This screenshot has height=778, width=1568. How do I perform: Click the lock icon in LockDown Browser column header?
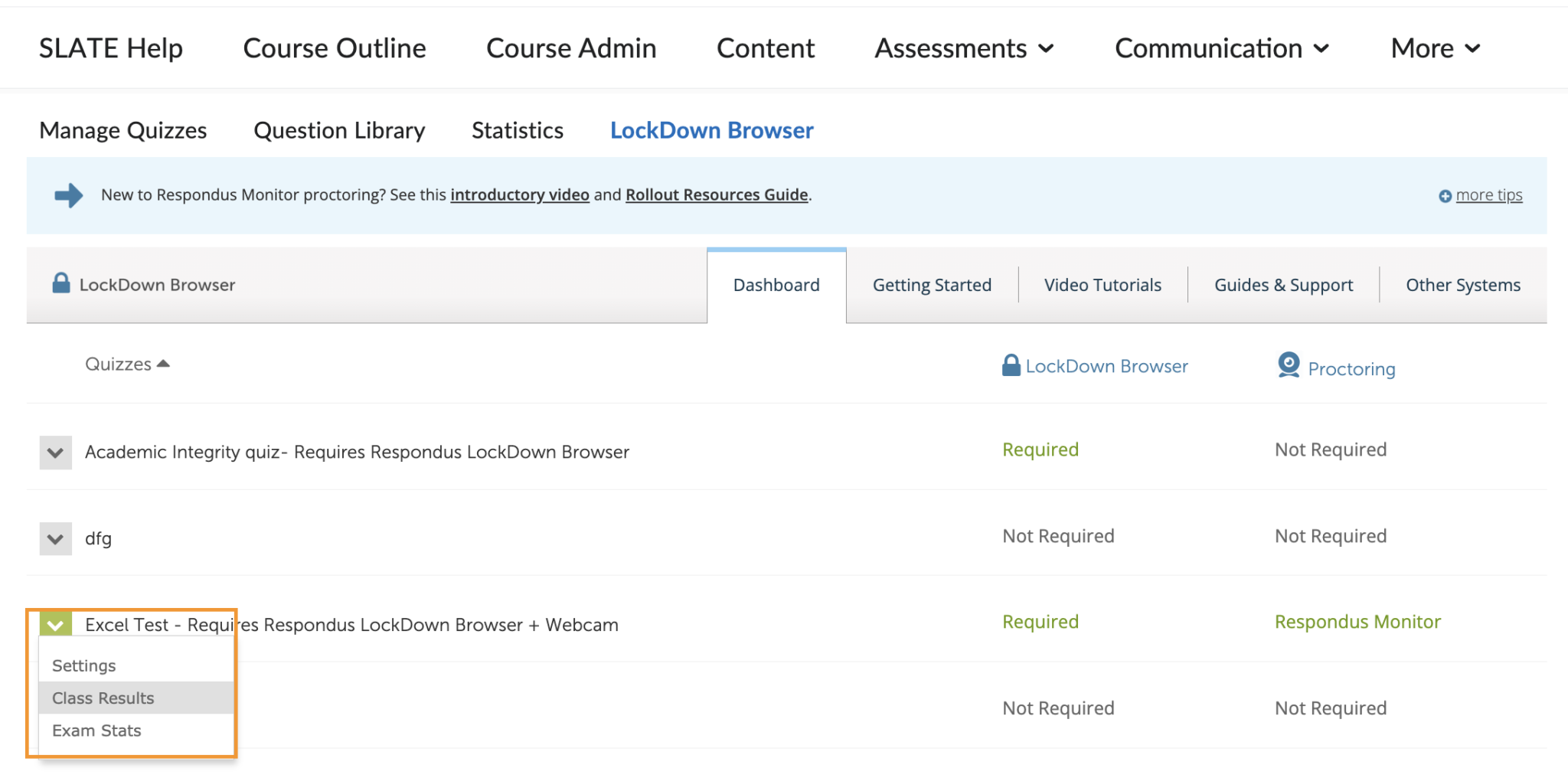click(1011, 365)
